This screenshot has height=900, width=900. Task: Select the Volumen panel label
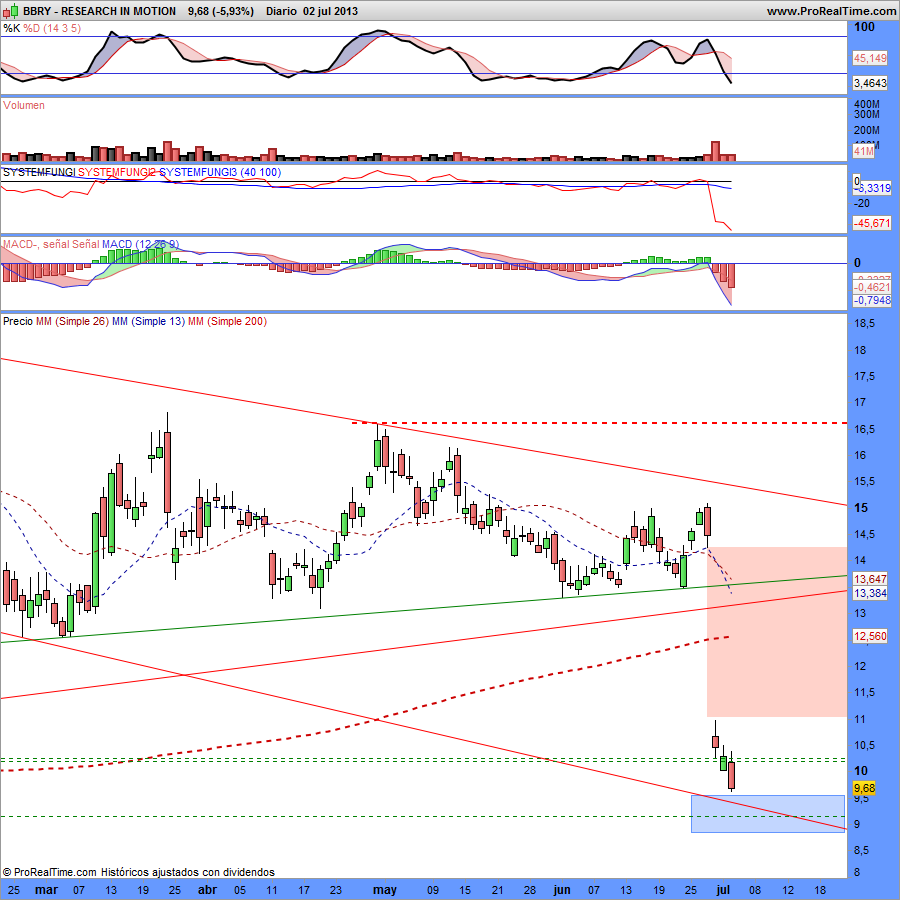pos(24,105)
